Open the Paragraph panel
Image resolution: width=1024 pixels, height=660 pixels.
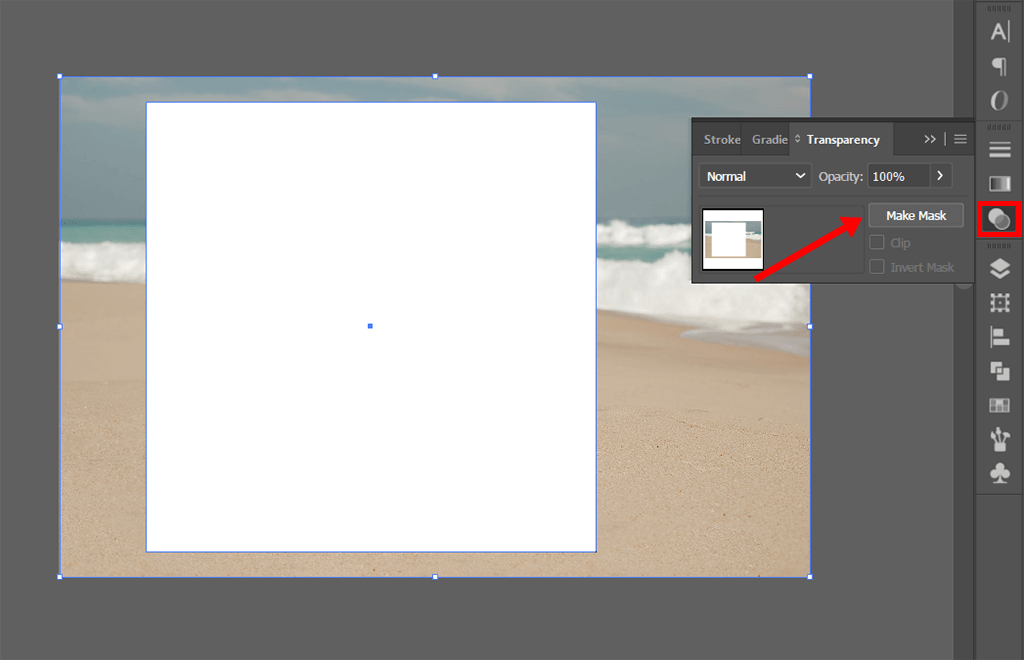point(999,67)
